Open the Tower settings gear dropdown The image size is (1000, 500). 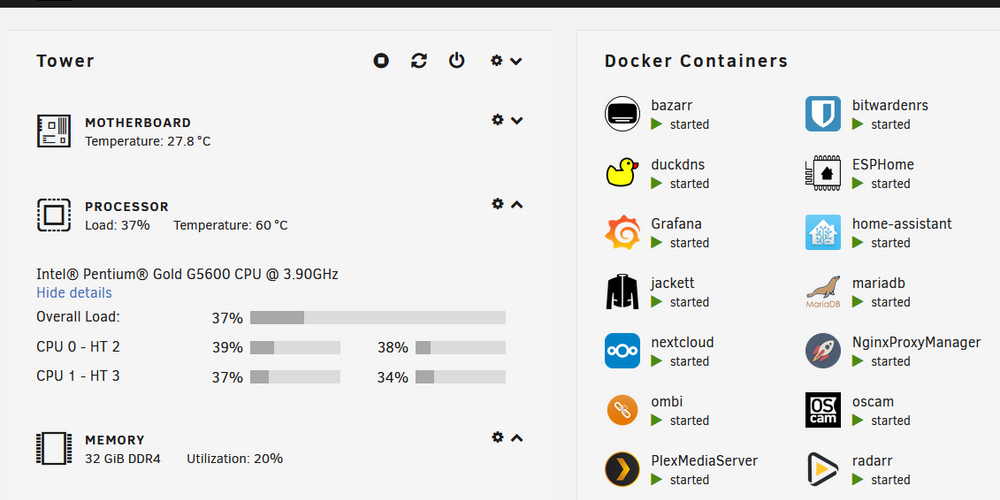506,61
